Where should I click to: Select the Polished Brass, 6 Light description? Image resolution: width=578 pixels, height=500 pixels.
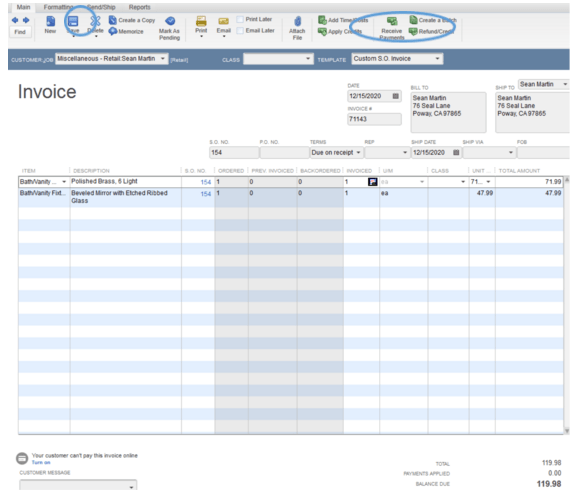(104, 181)
